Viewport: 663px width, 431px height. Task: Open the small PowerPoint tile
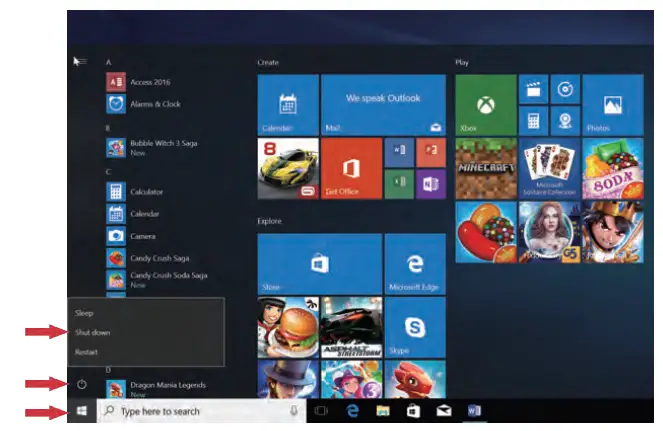(431, 152)
